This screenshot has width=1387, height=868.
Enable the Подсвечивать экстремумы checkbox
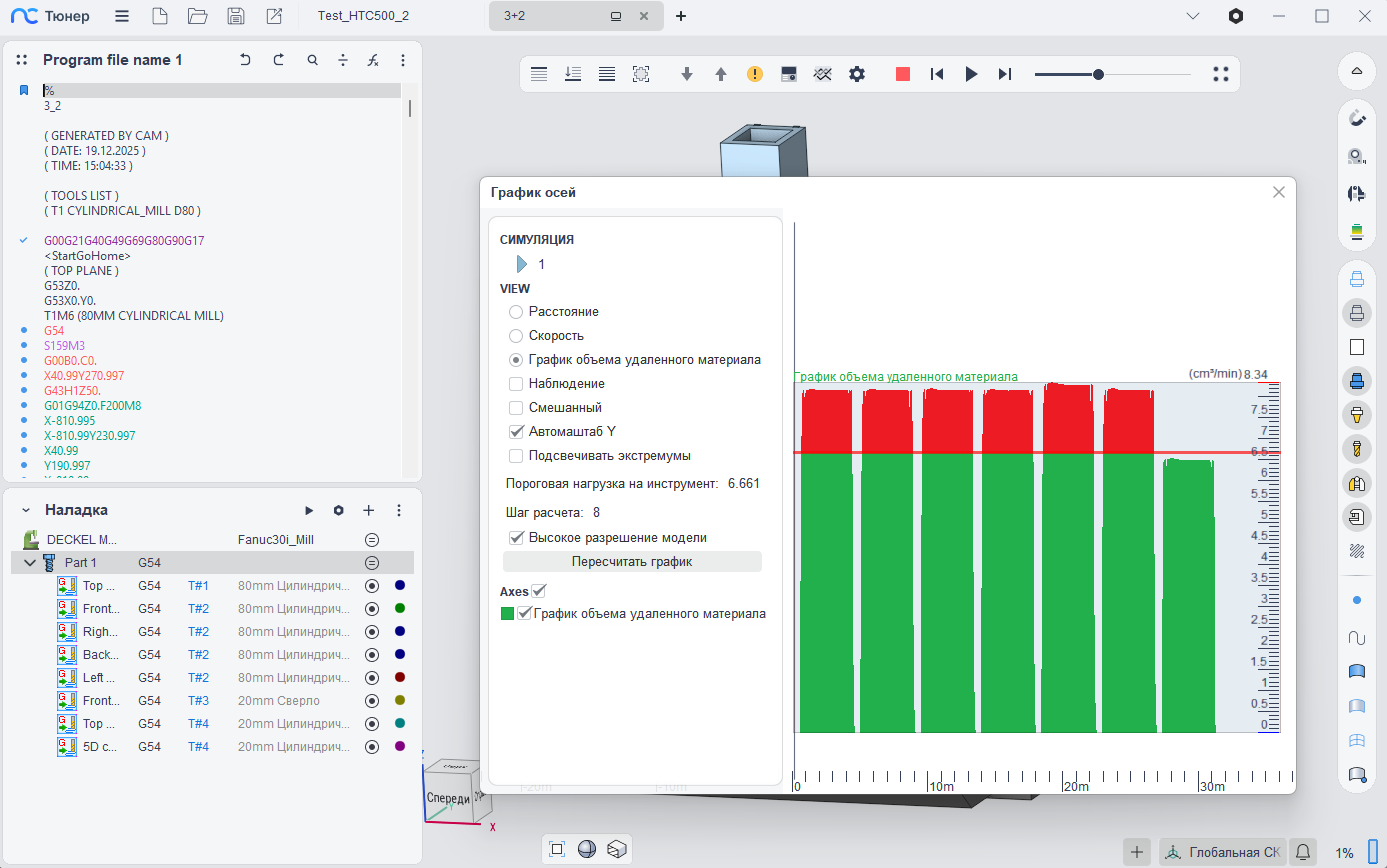click(x=516, y=456)
